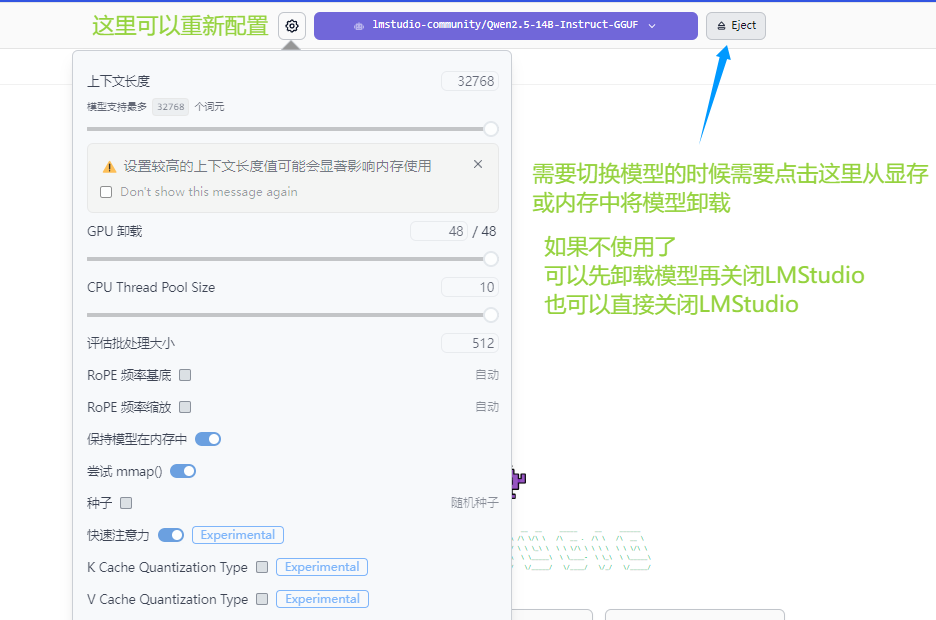936x620 pixels.
Task: Open the Qwen2.5-14B-Instruct-GGUF model dropdown
Action: [505, 26]
